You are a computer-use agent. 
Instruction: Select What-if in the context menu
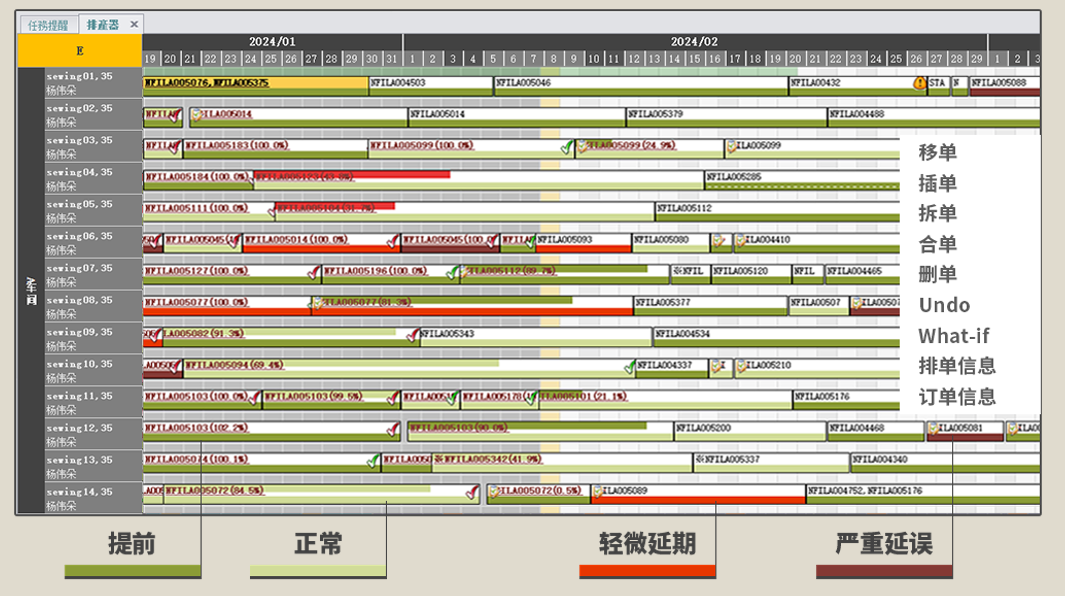click(954, 336)
